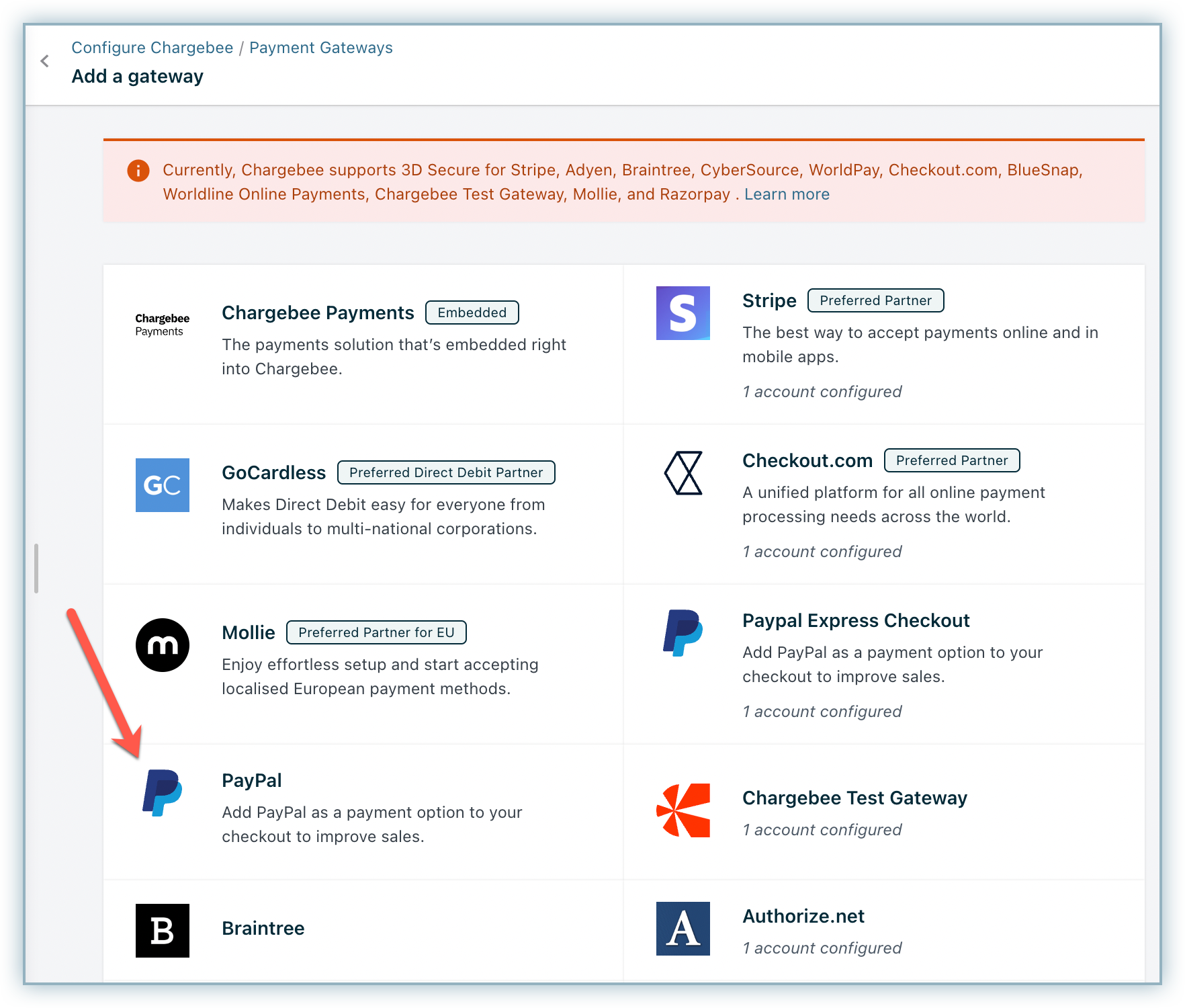1185x1008 pixels.
Task: Click the scrollbar handle on left edge
Action: click(36, 569)
